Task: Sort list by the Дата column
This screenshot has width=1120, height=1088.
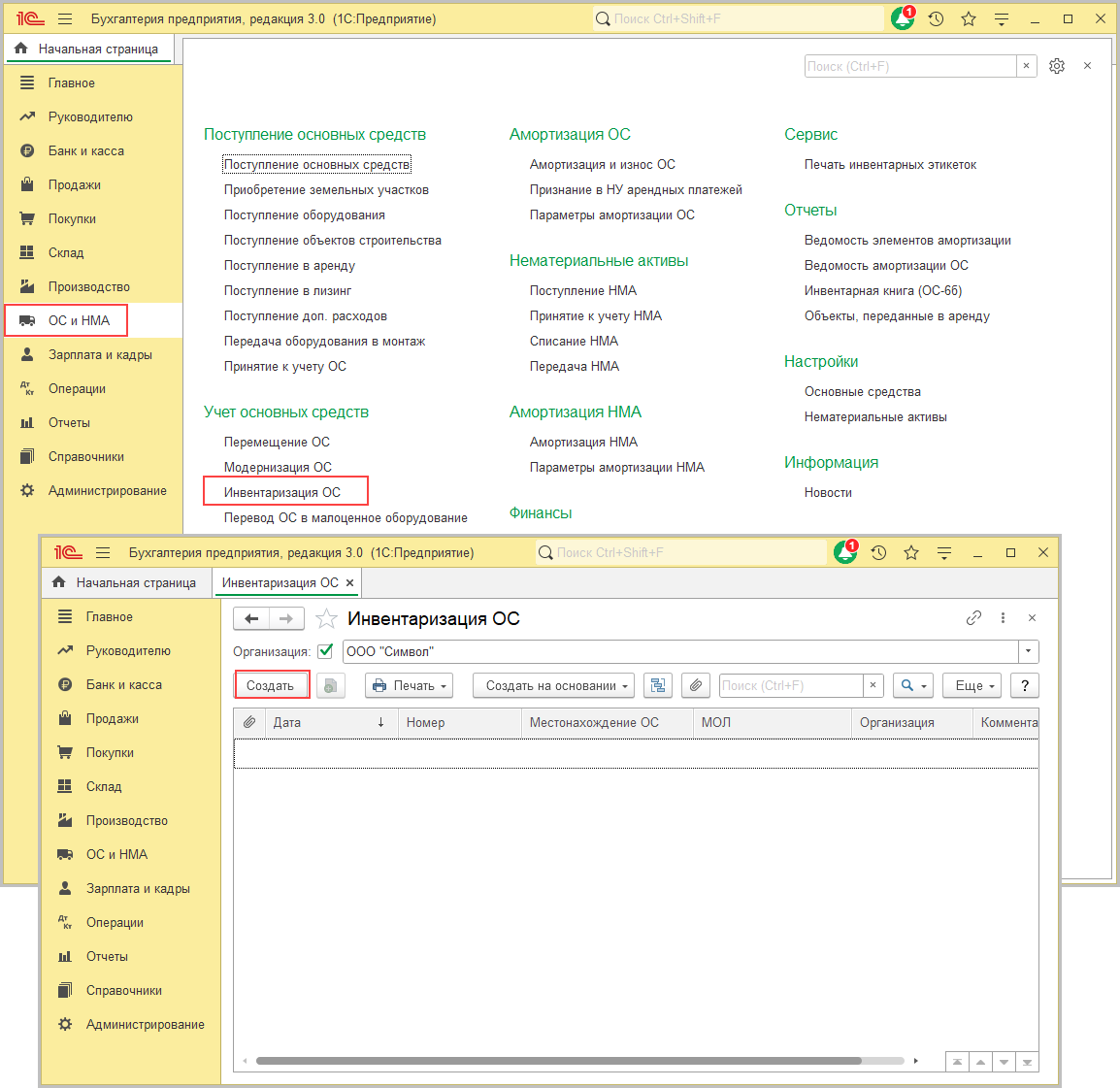Action: [x=329, y=722]
